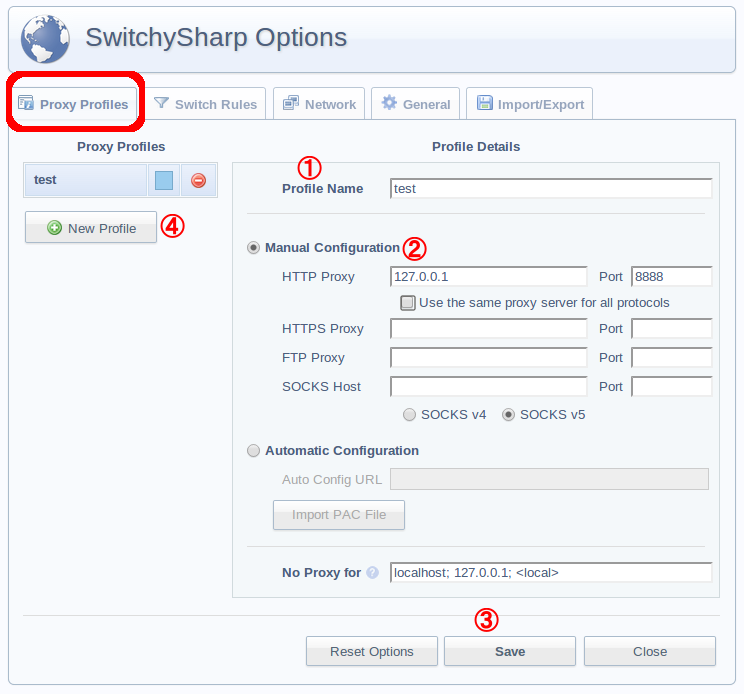
Task: Click the Import/Export floppy disk icon
Action: [x=484, y=102]
